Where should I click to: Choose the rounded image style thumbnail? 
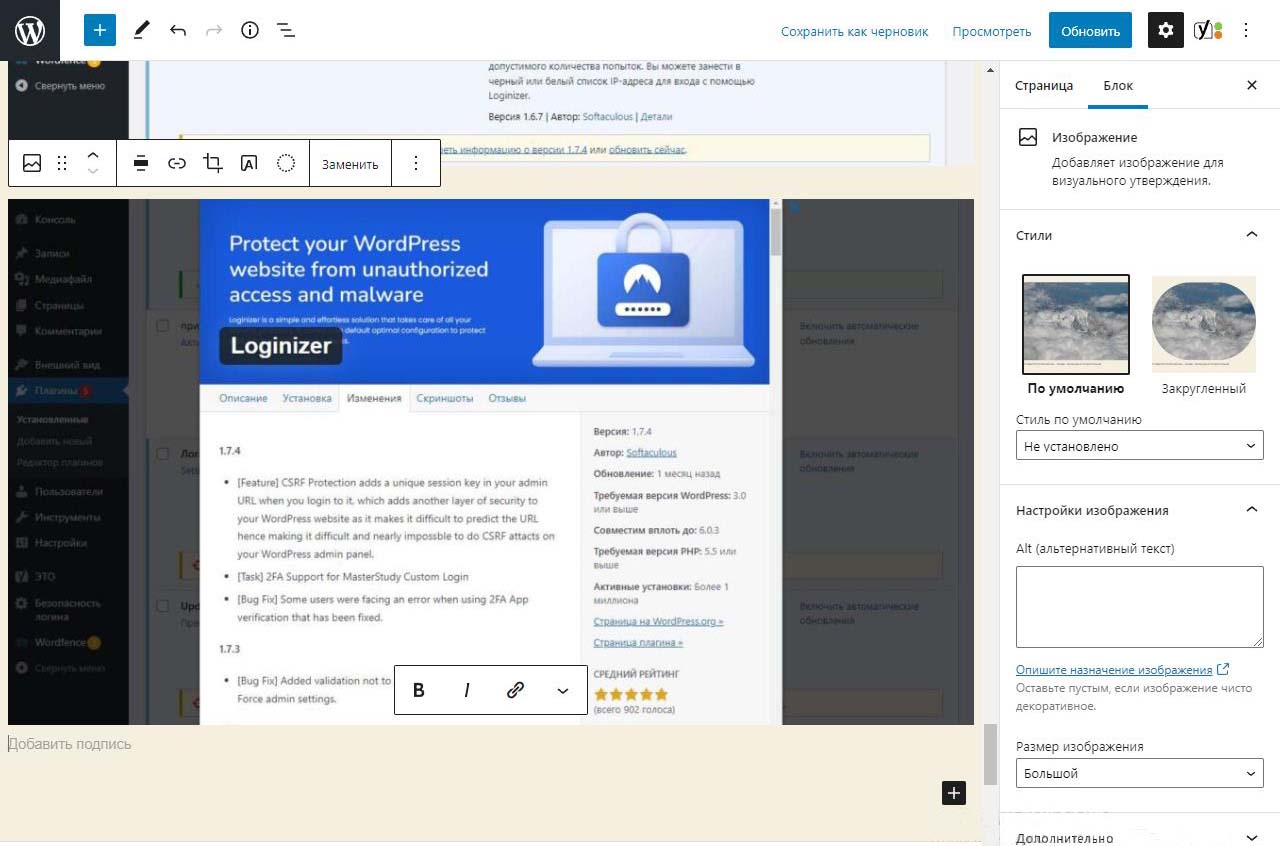coord(1203,324)
